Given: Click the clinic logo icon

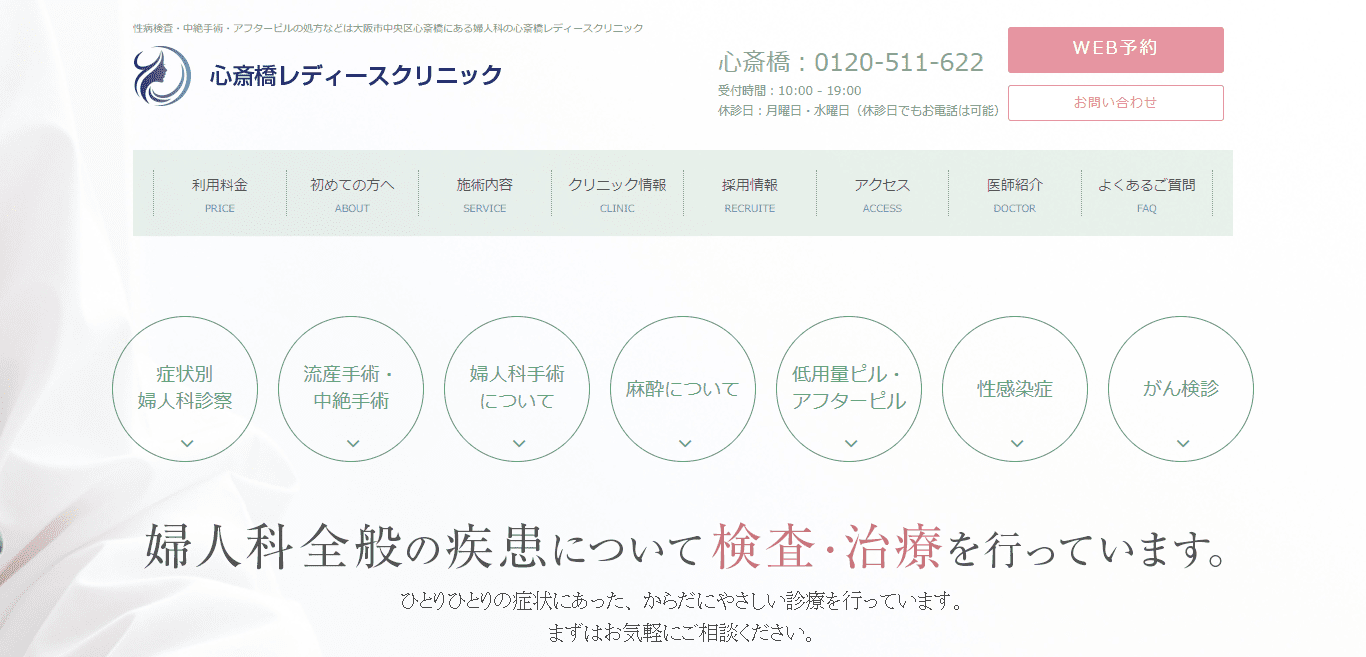Looking at the screenshot, I should pyautogui.click(x=162, y=76).
